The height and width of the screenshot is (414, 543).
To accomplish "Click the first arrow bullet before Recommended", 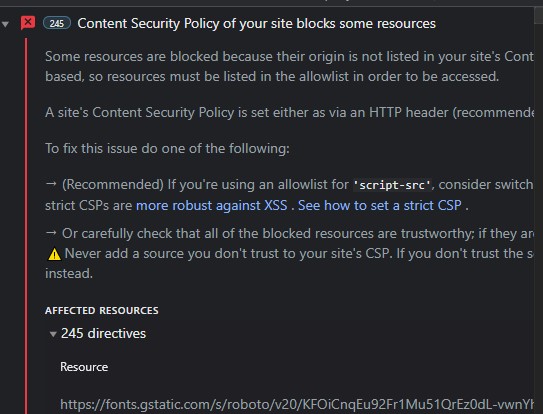I will [51, 184].
